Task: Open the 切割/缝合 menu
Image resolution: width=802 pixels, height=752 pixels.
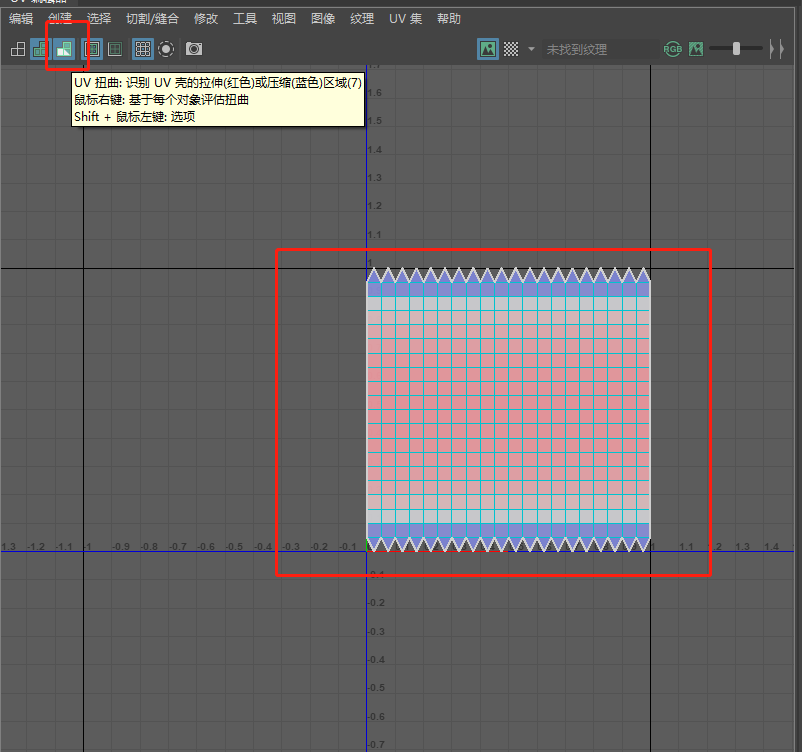Action: tap(152, 19)
